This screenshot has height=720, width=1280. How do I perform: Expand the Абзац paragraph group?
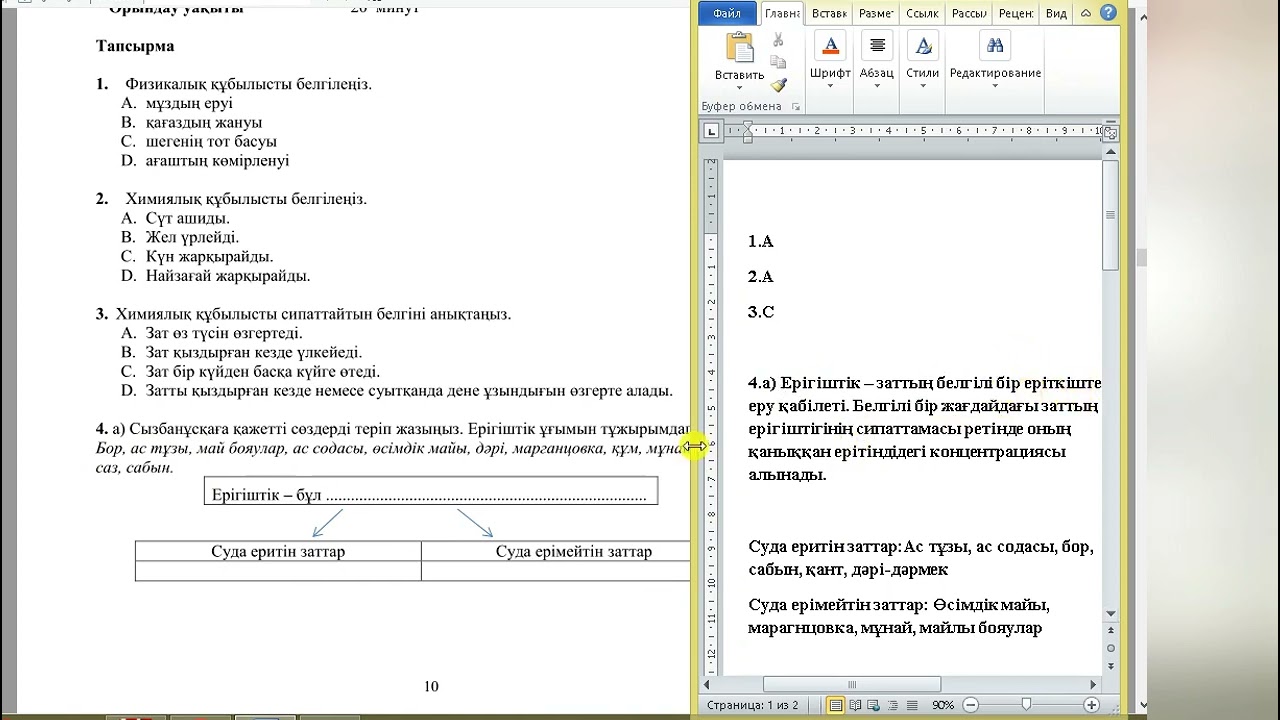877,60
